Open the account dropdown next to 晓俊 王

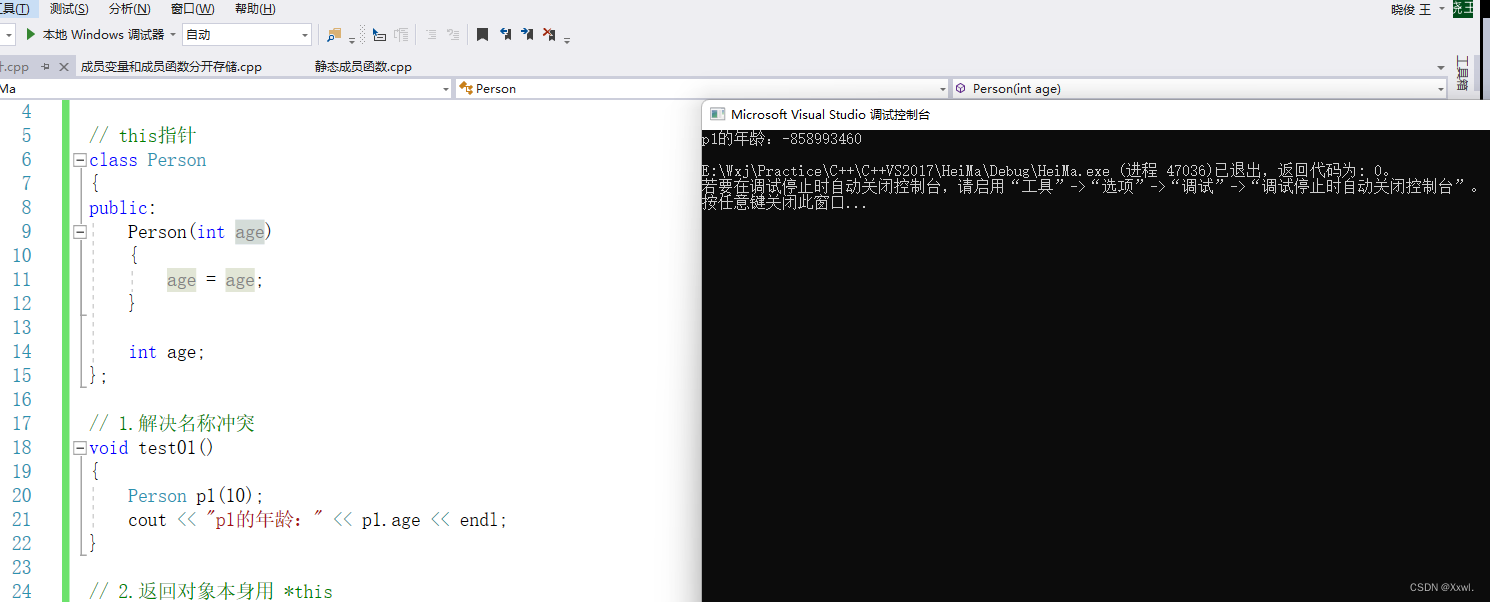click(1441, 9)
